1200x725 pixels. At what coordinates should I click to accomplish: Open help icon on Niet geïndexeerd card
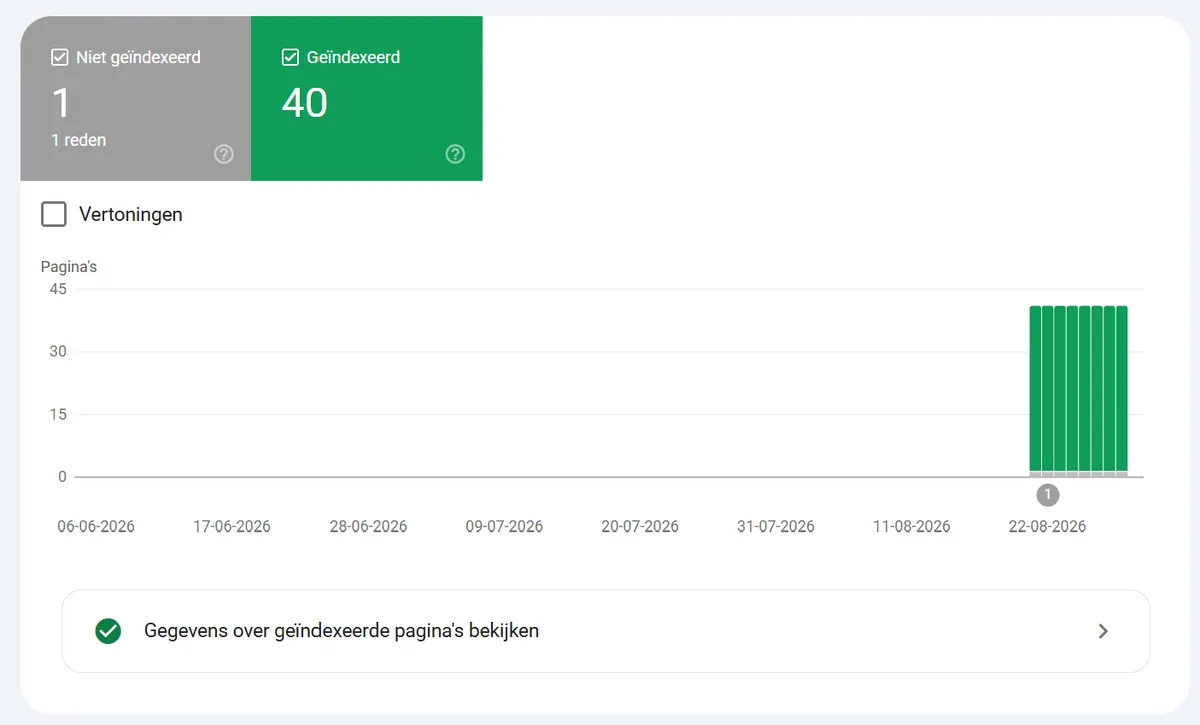click(224, 154)
